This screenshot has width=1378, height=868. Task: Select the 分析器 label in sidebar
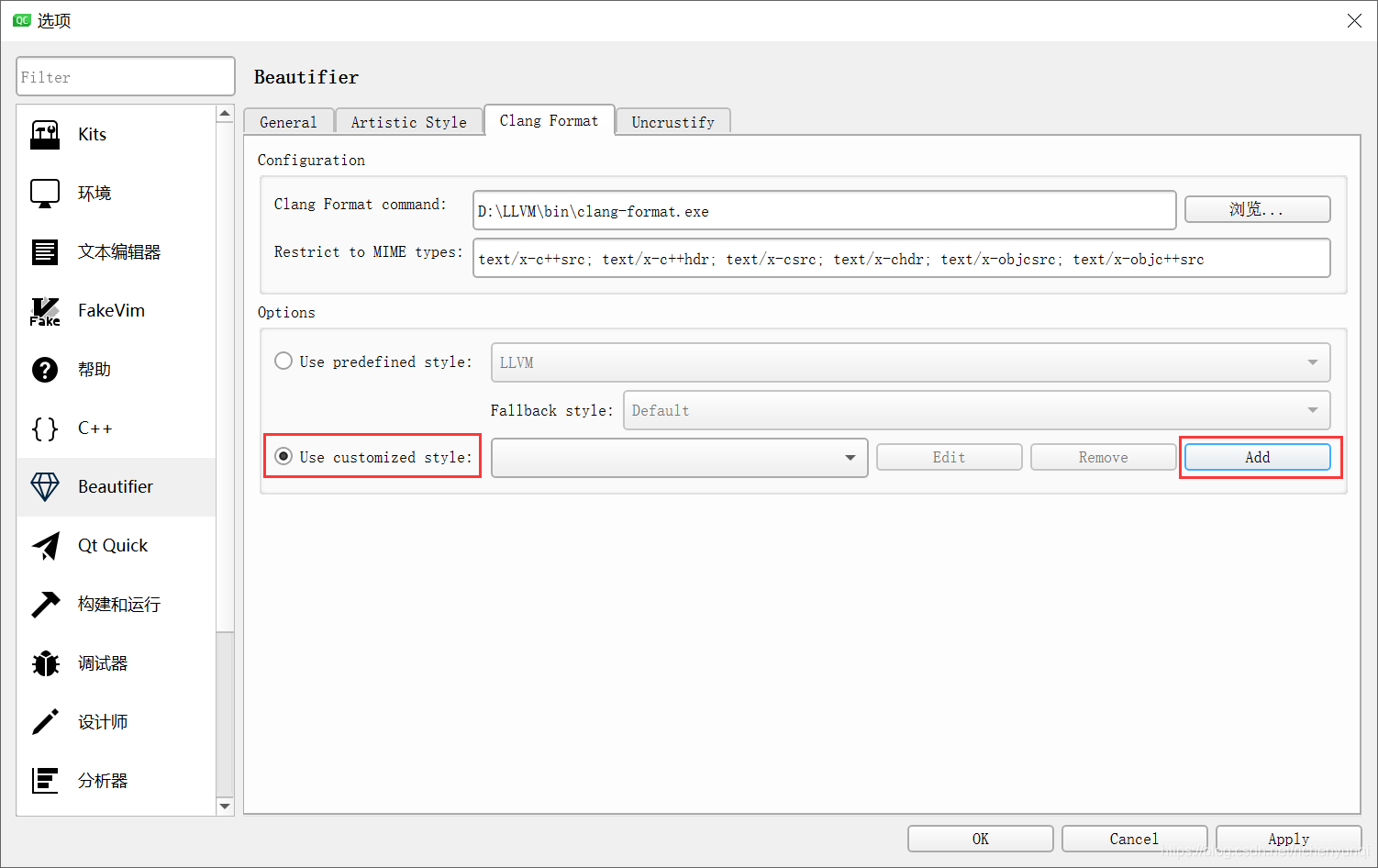103,781
